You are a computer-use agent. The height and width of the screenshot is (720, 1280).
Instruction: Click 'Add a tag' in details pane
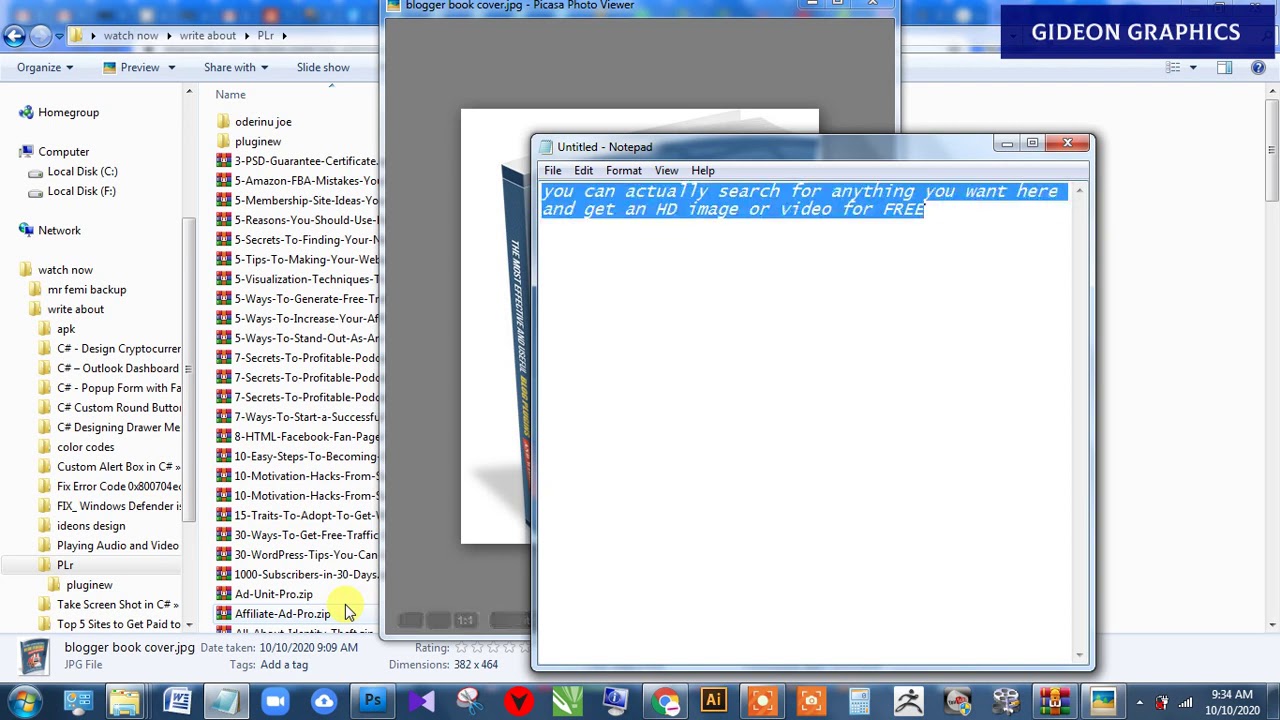(x=284, y=665)
